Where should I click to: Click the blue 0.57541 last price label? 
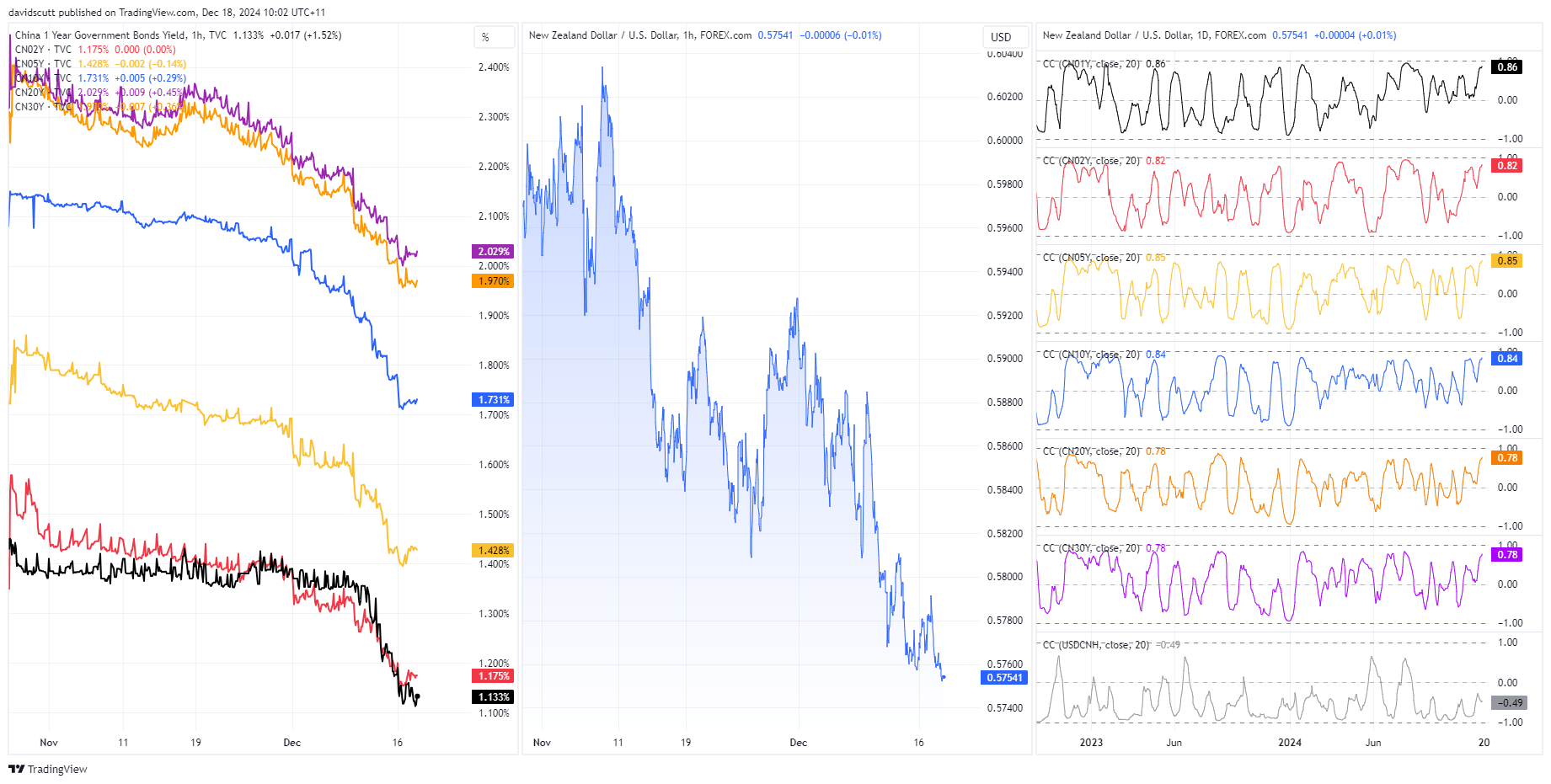1004,678
